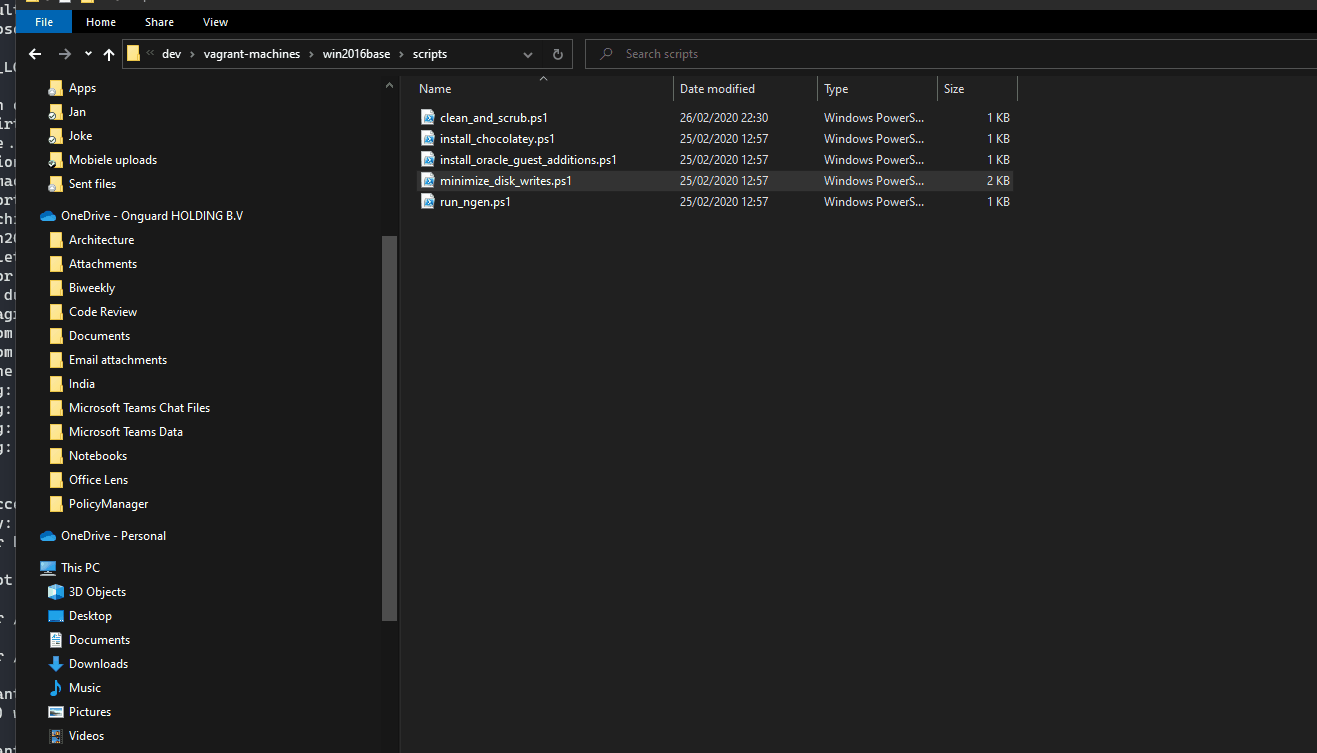
Task: Toggle name column sort direction arrow
Action: (x=543, y=78)
